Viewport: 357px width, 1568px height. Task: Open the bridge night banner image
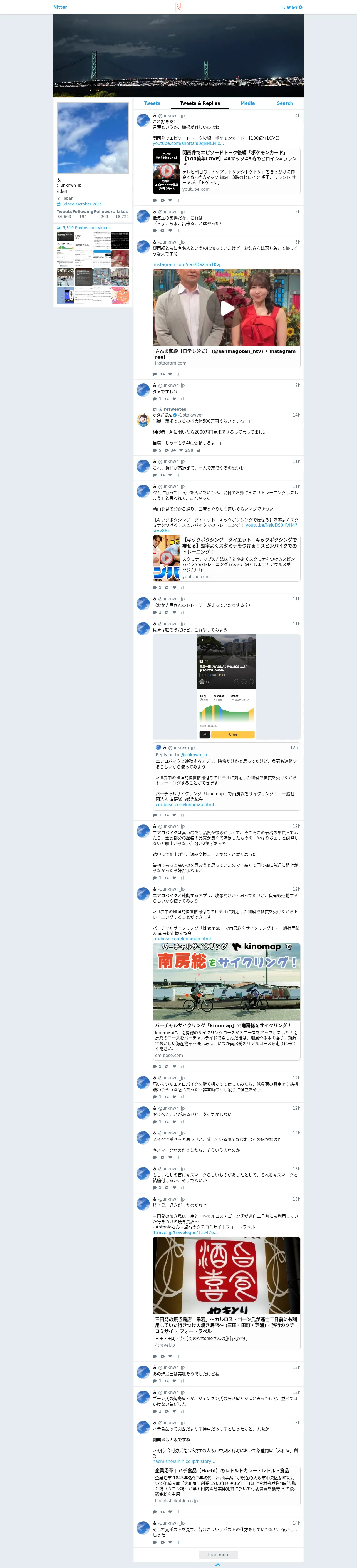pos(178,55)
